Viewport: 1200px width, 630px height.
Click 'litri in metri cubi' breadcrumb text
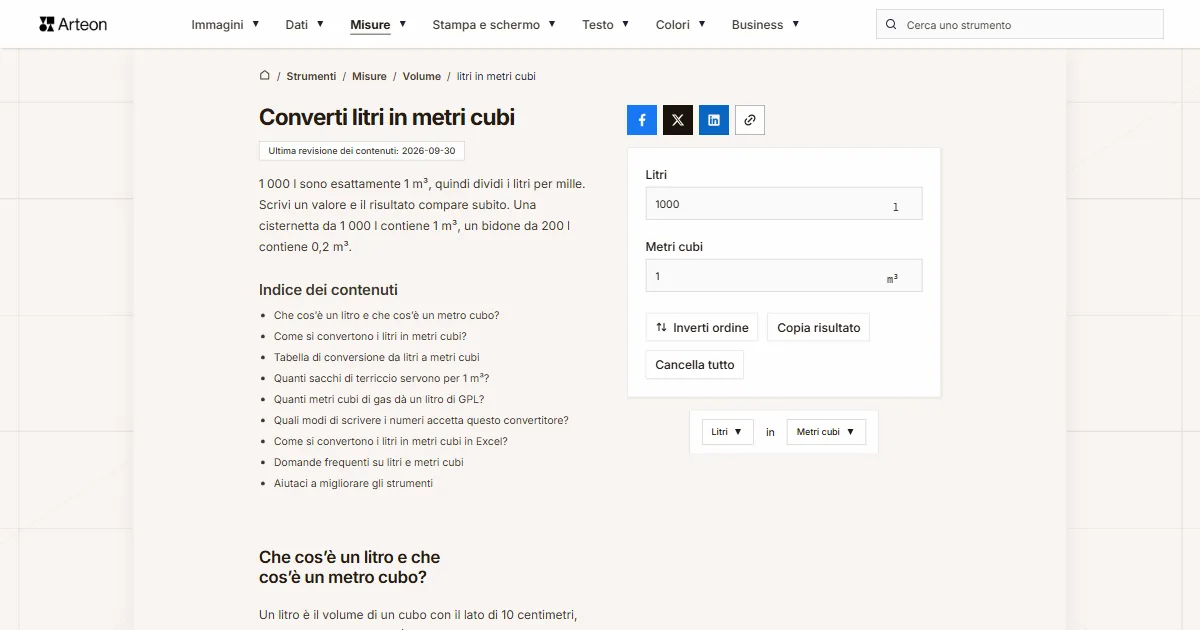pyautogui.click(x=497, y=76)
